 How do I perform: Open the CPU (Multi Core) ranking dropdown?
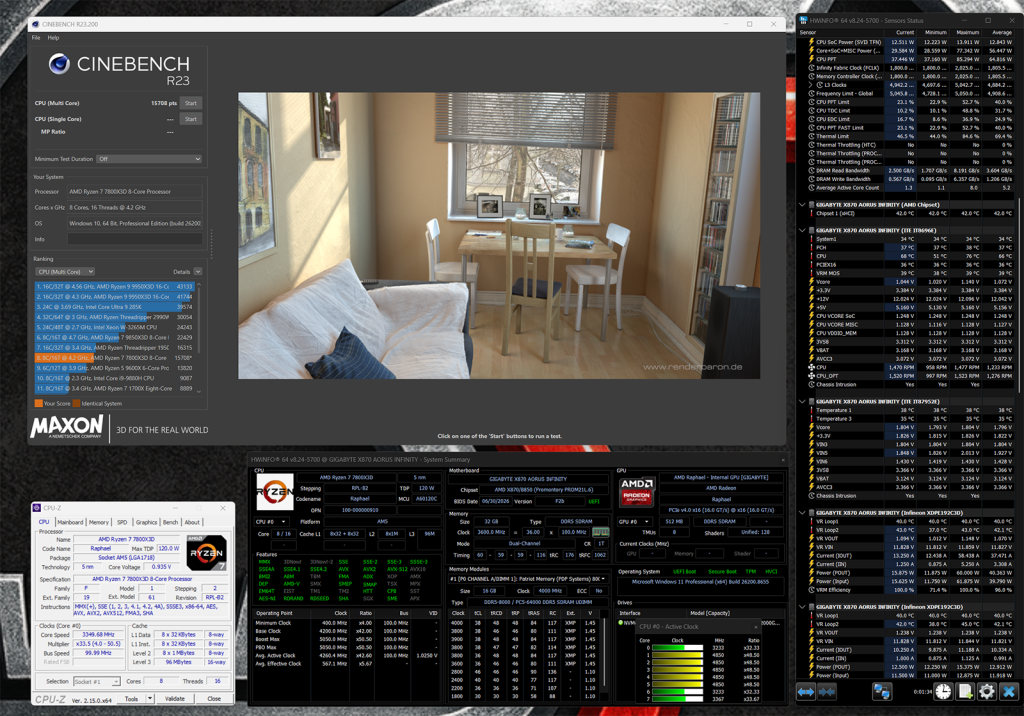[x=65, y=272]
